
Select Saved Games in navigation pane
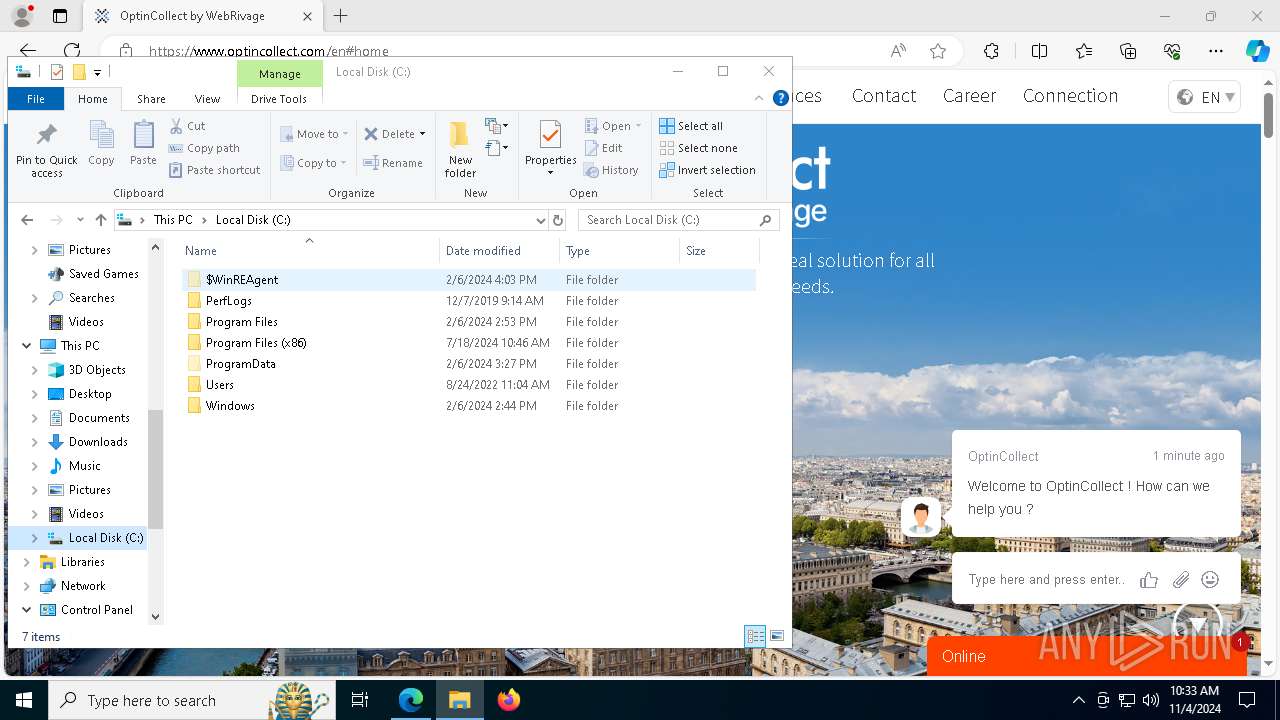tap(93, 274)
